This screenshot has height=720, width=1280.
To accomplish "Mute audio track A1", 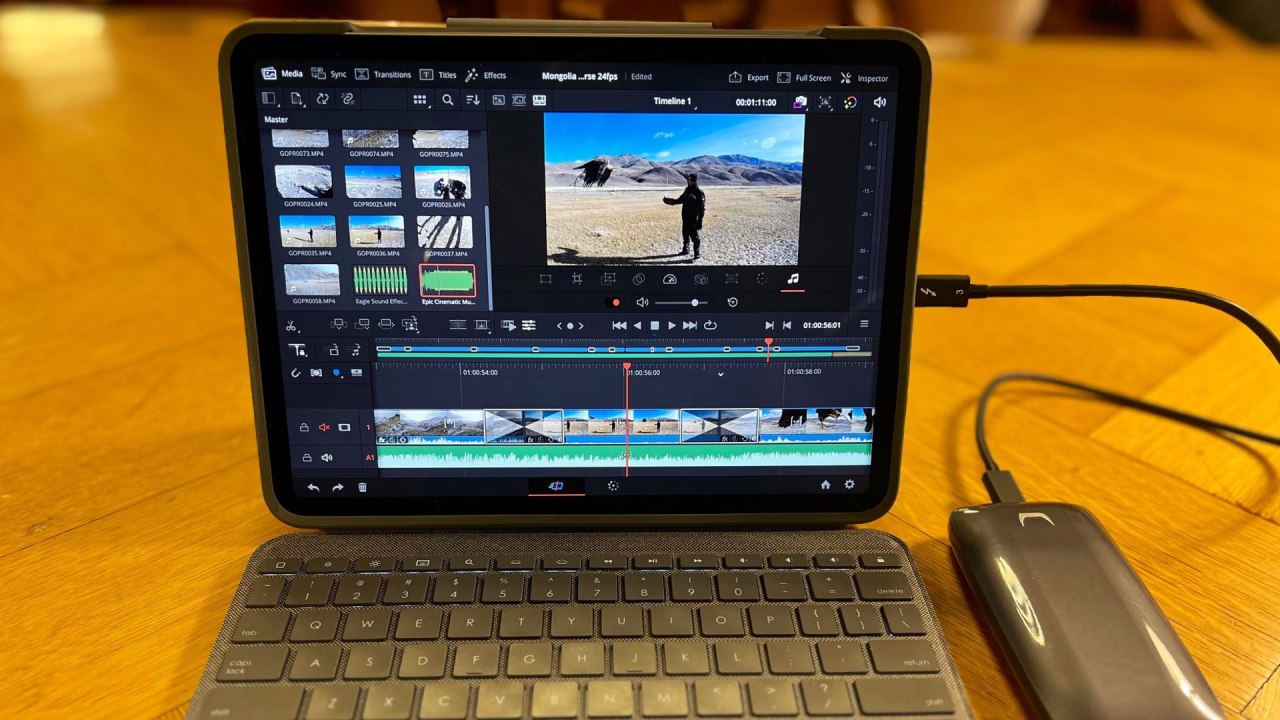I will point(326,457).
